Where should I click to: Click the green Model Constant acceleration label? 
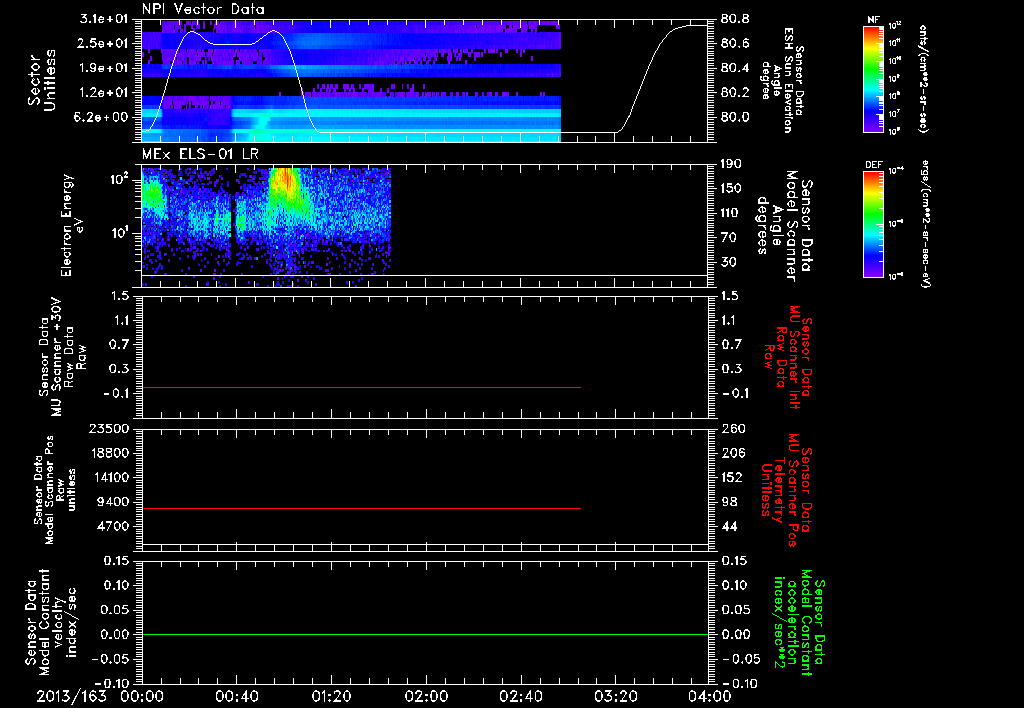coord(799,622)
